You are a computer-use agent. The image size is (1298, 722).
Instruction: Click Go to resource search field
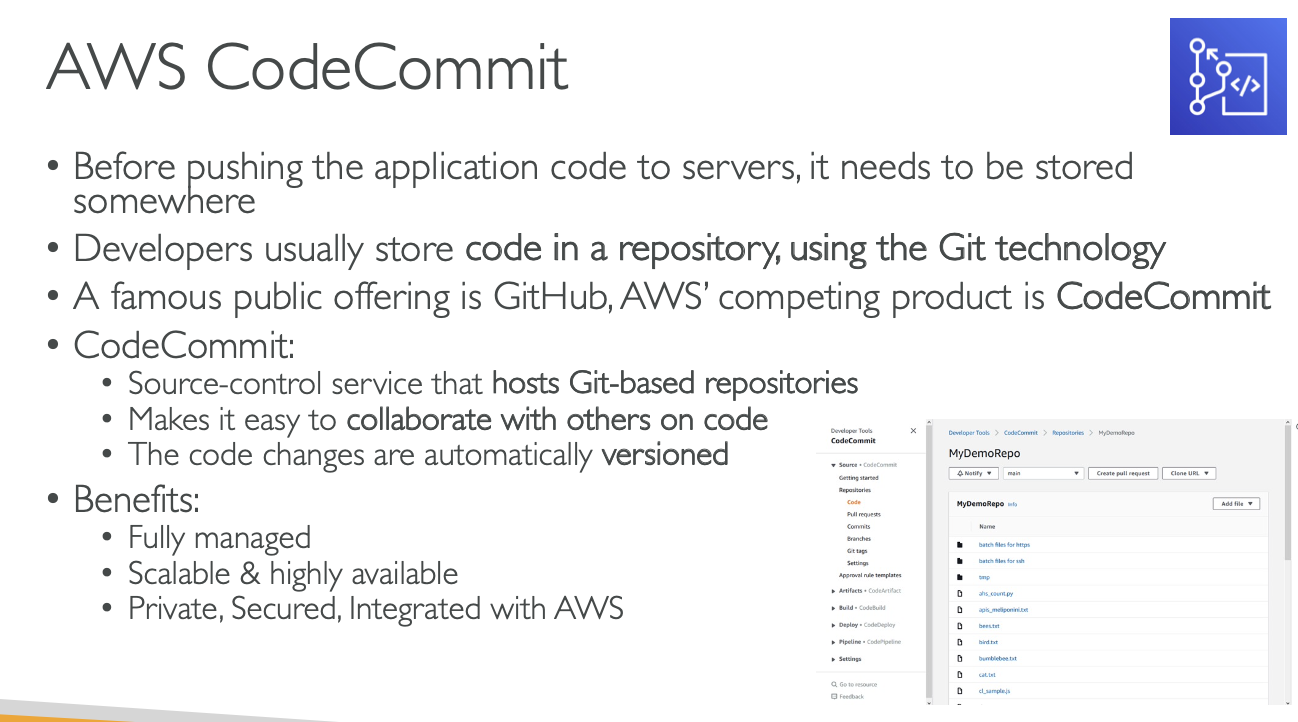(x=858, y=684)
